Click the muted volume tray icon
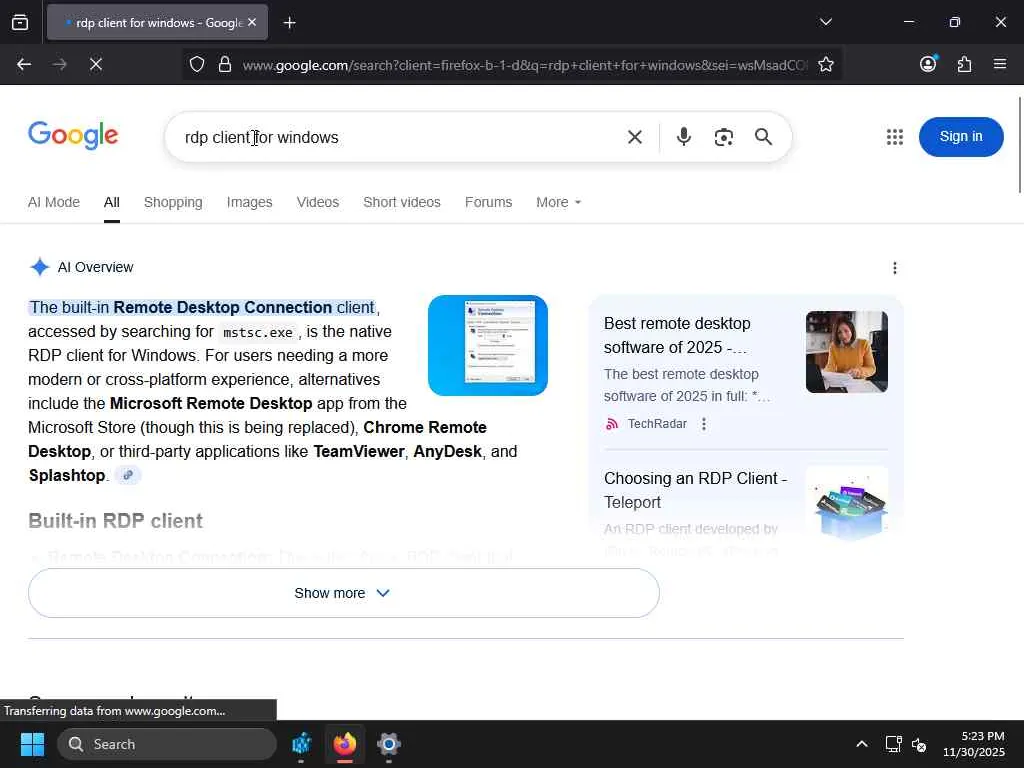Image resolution: width=1024 pixels, height=768 pixels. point(919,744)
